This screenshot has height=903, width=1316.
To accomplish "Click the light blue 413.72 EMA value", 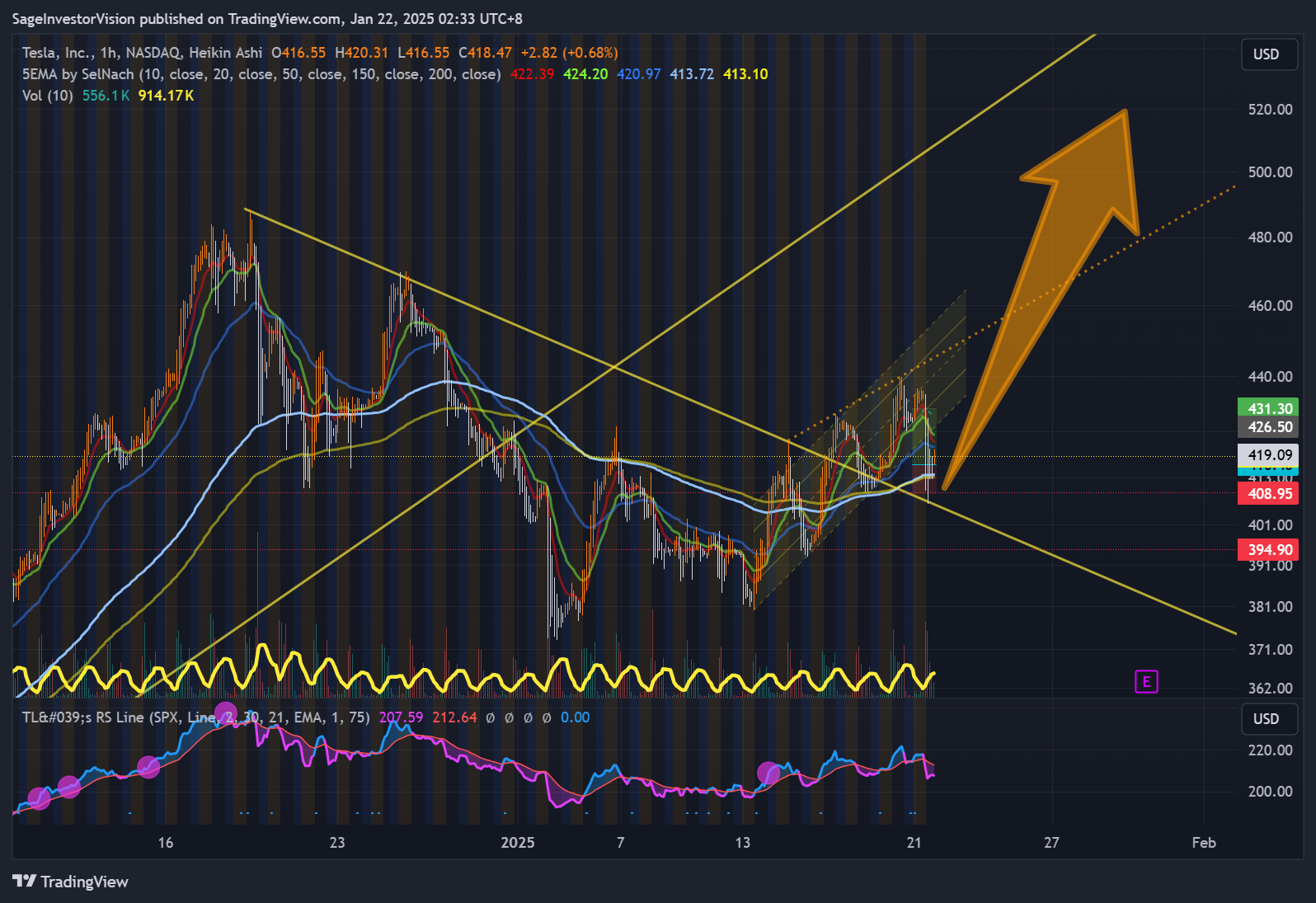I will (692, 74).
